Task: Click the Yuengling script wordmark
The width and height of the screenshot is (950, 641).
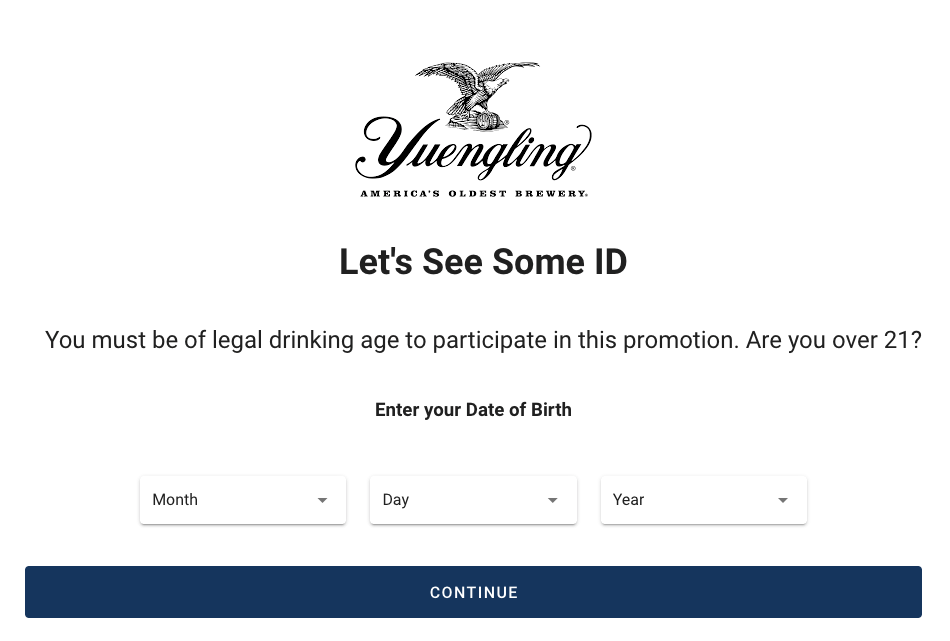Action: [x=473, y=152]
